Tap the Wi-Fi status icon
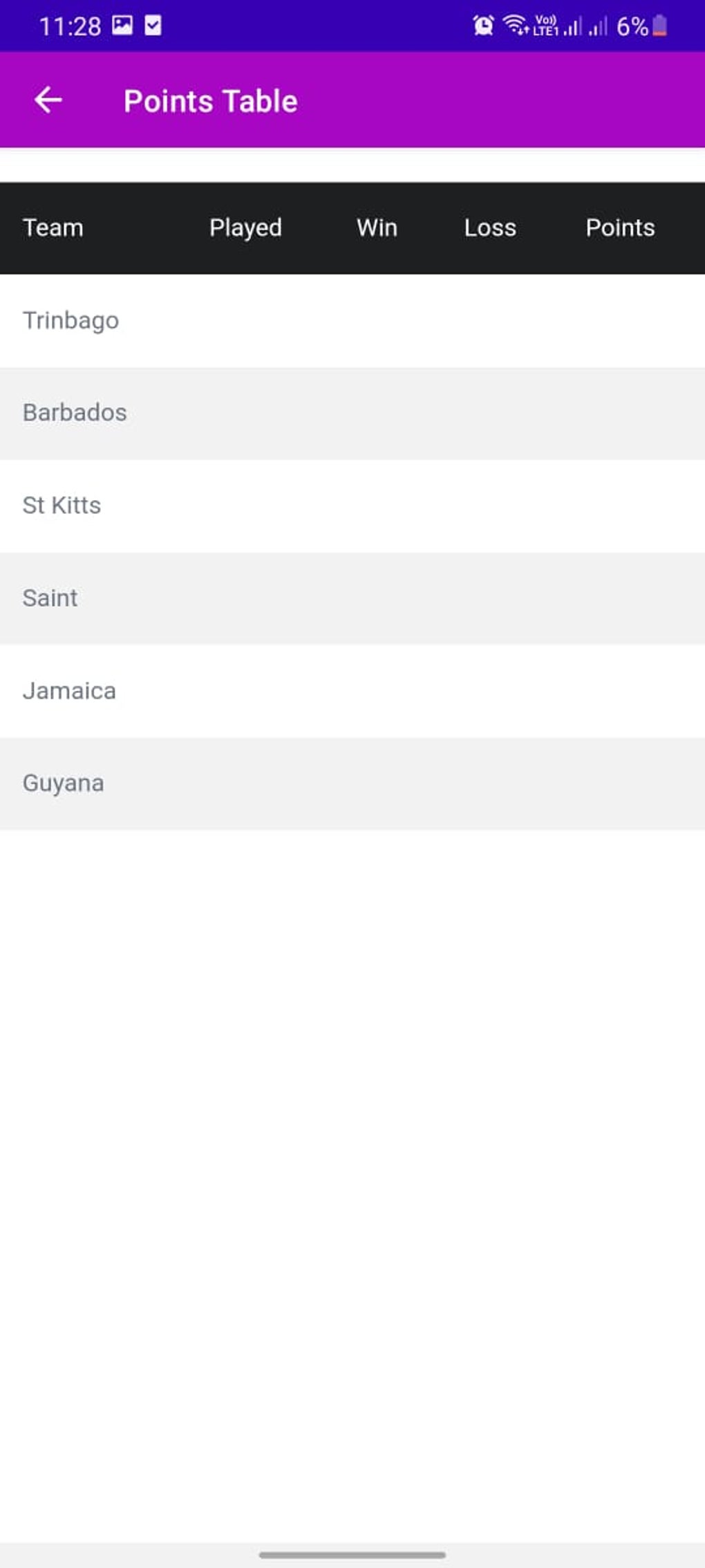Viewport: 705px width, 1568px height. click(x=516, y=26)
